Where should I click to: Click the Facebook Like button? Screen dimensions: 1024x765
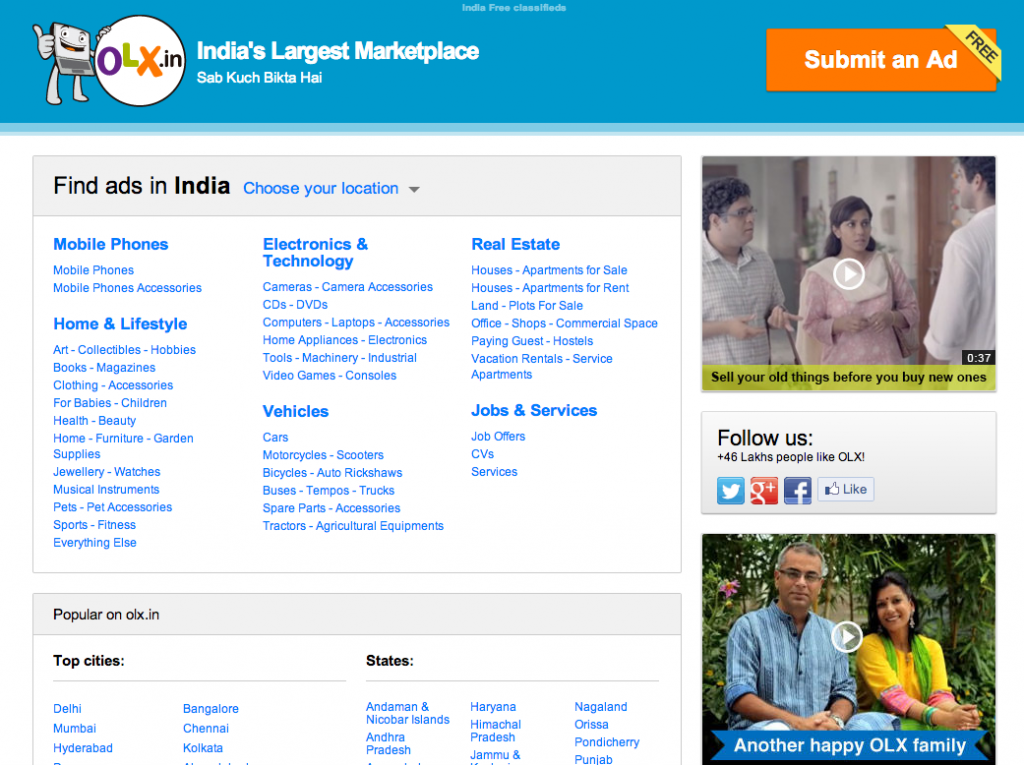coord(846,489)
